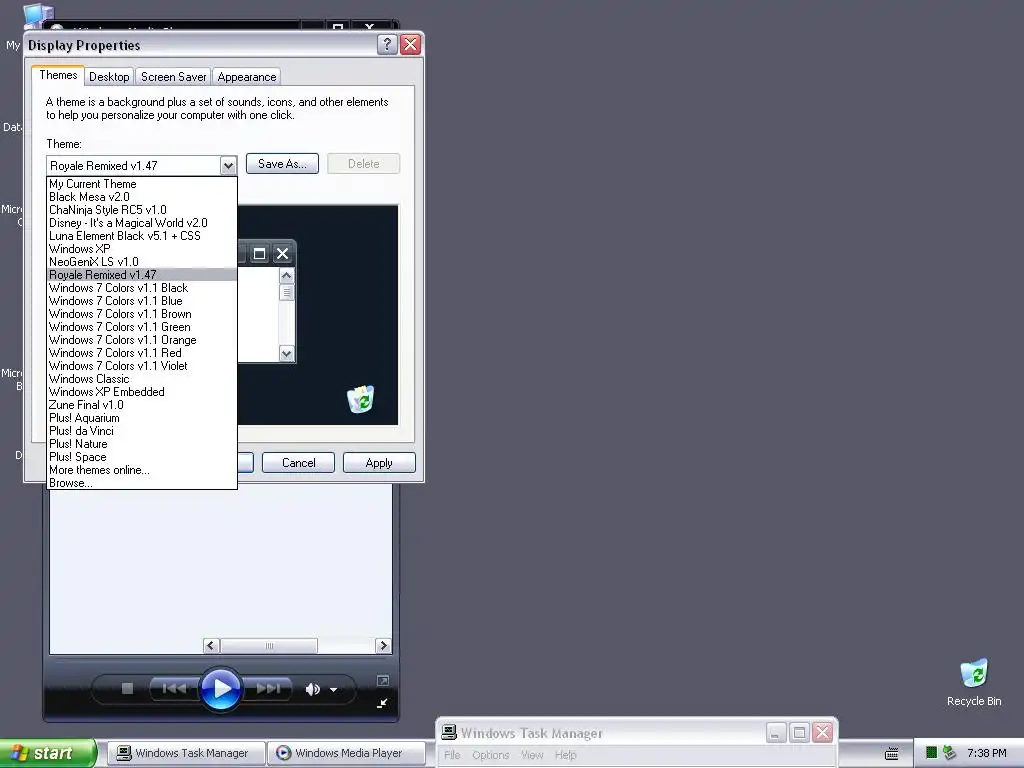
Task: Open on-screen keyboard tray icon
Action: click(891, 754)
